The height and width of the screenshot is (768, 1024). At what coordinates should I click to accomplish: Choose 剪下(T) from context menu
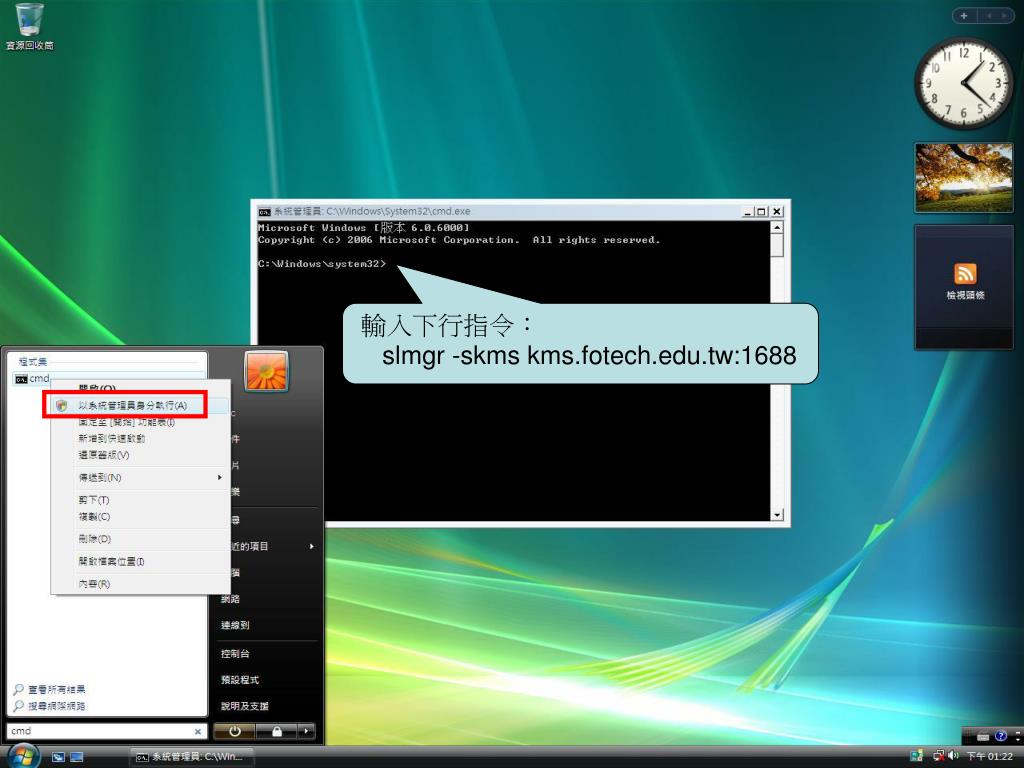click(94, 500)
